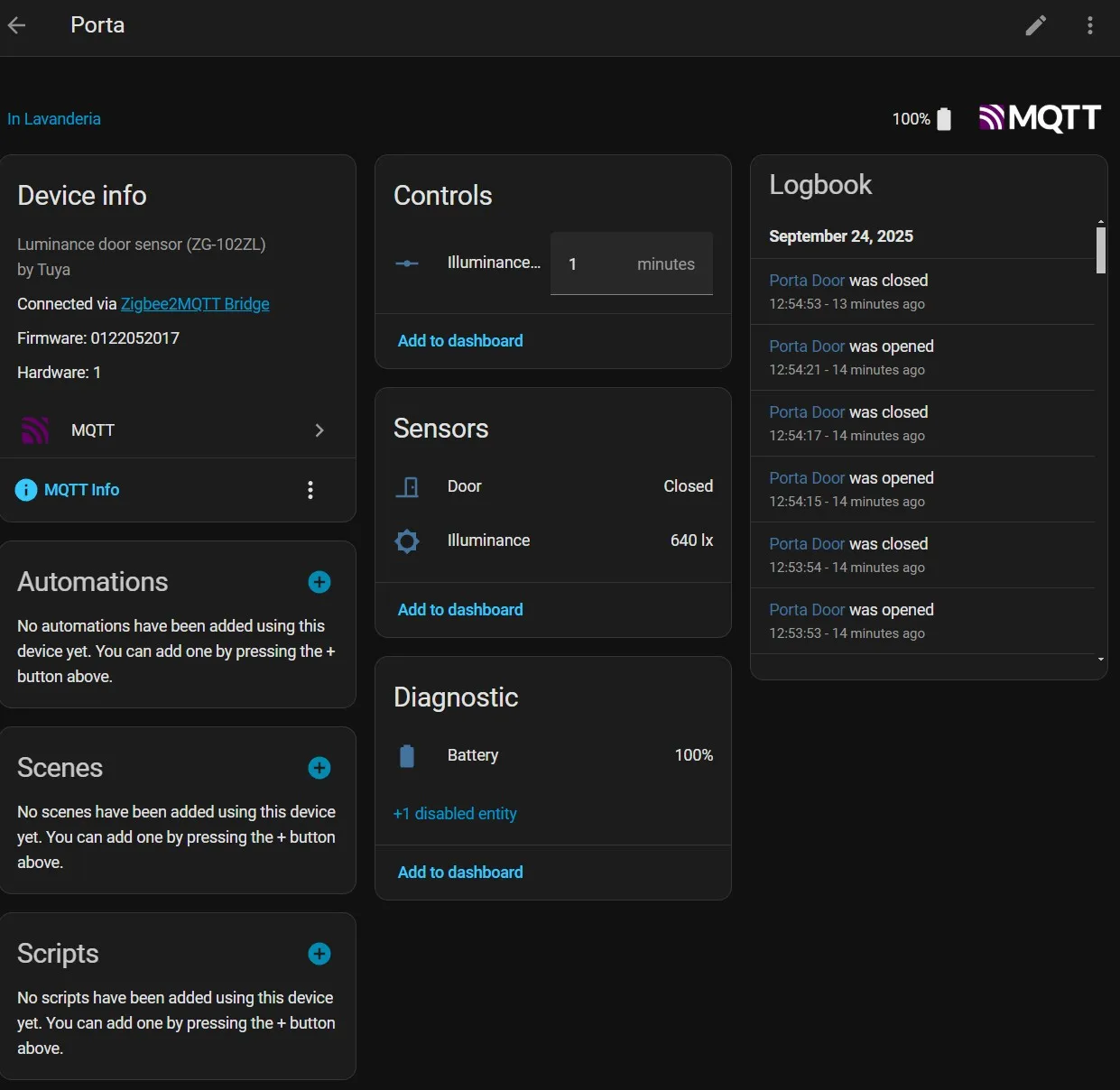
Task: Show the +1 disabled entity
Action: tap(455, 814)
